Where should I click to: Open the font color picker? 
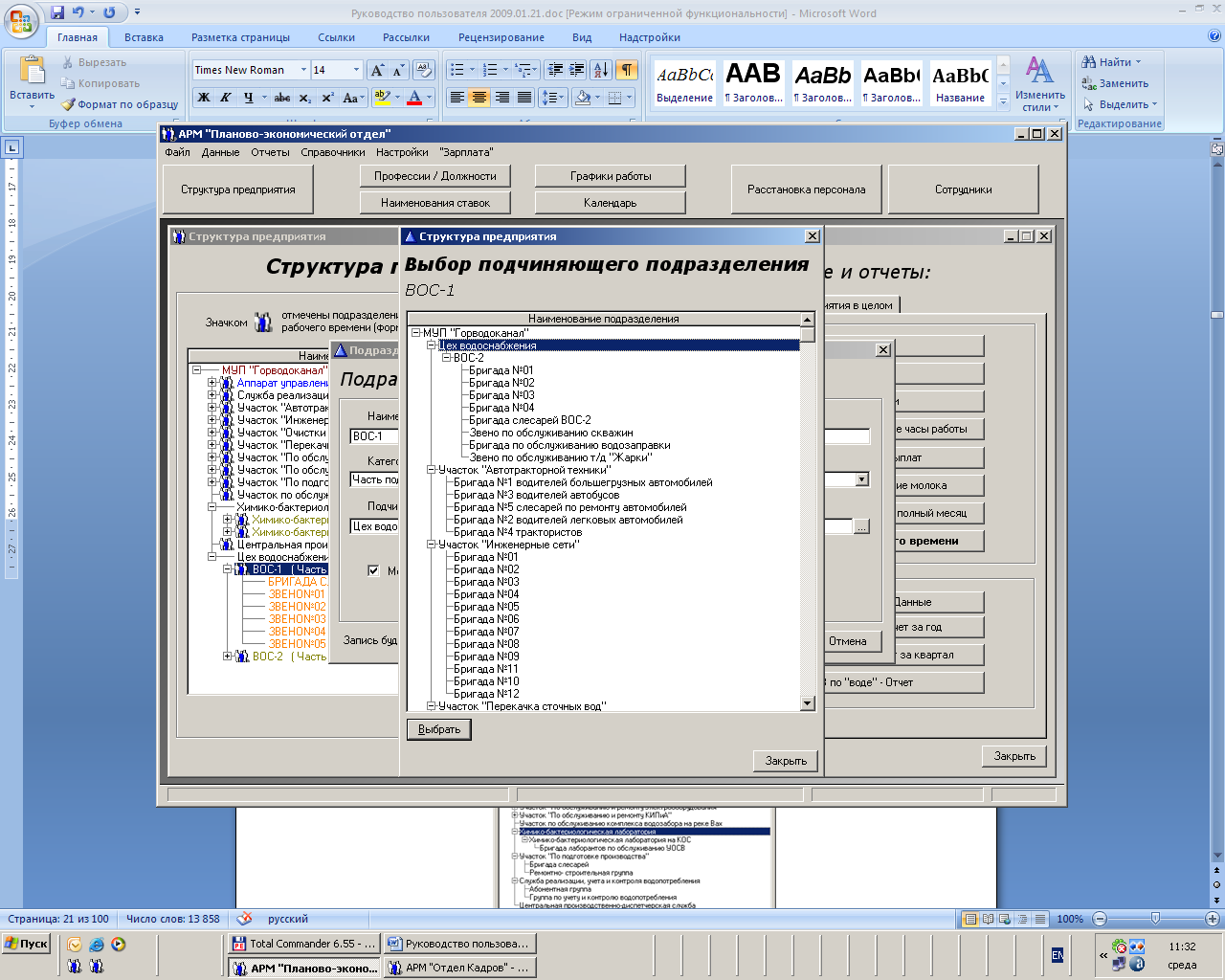428,98
